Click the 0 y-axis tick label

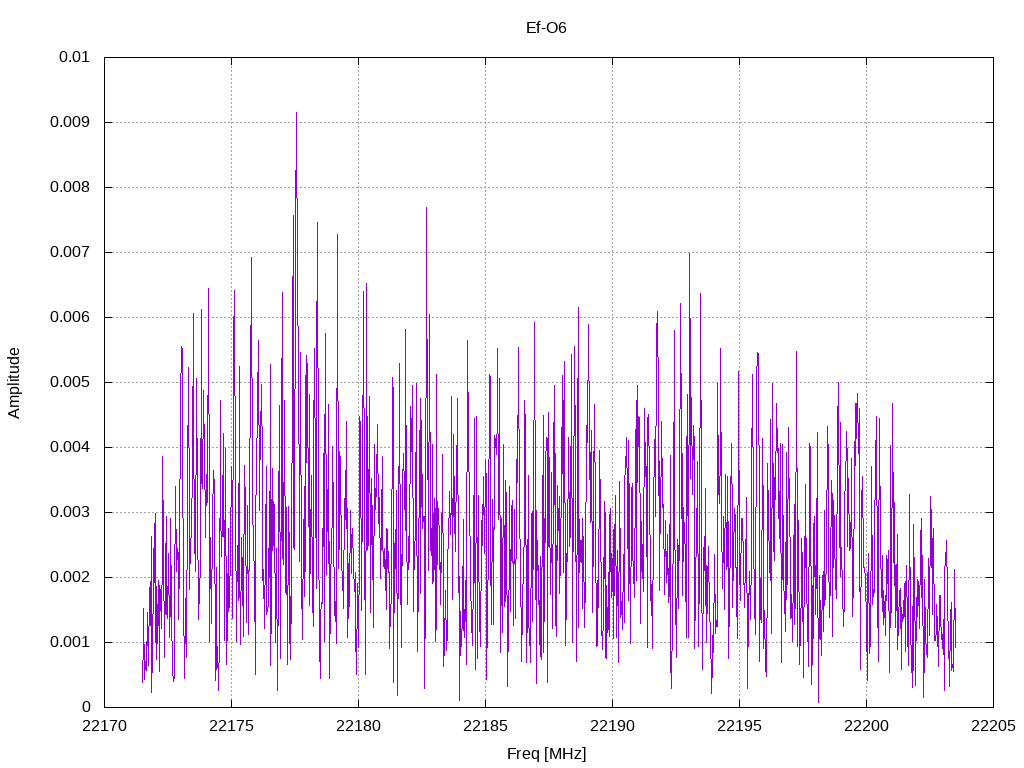point(86,707)
